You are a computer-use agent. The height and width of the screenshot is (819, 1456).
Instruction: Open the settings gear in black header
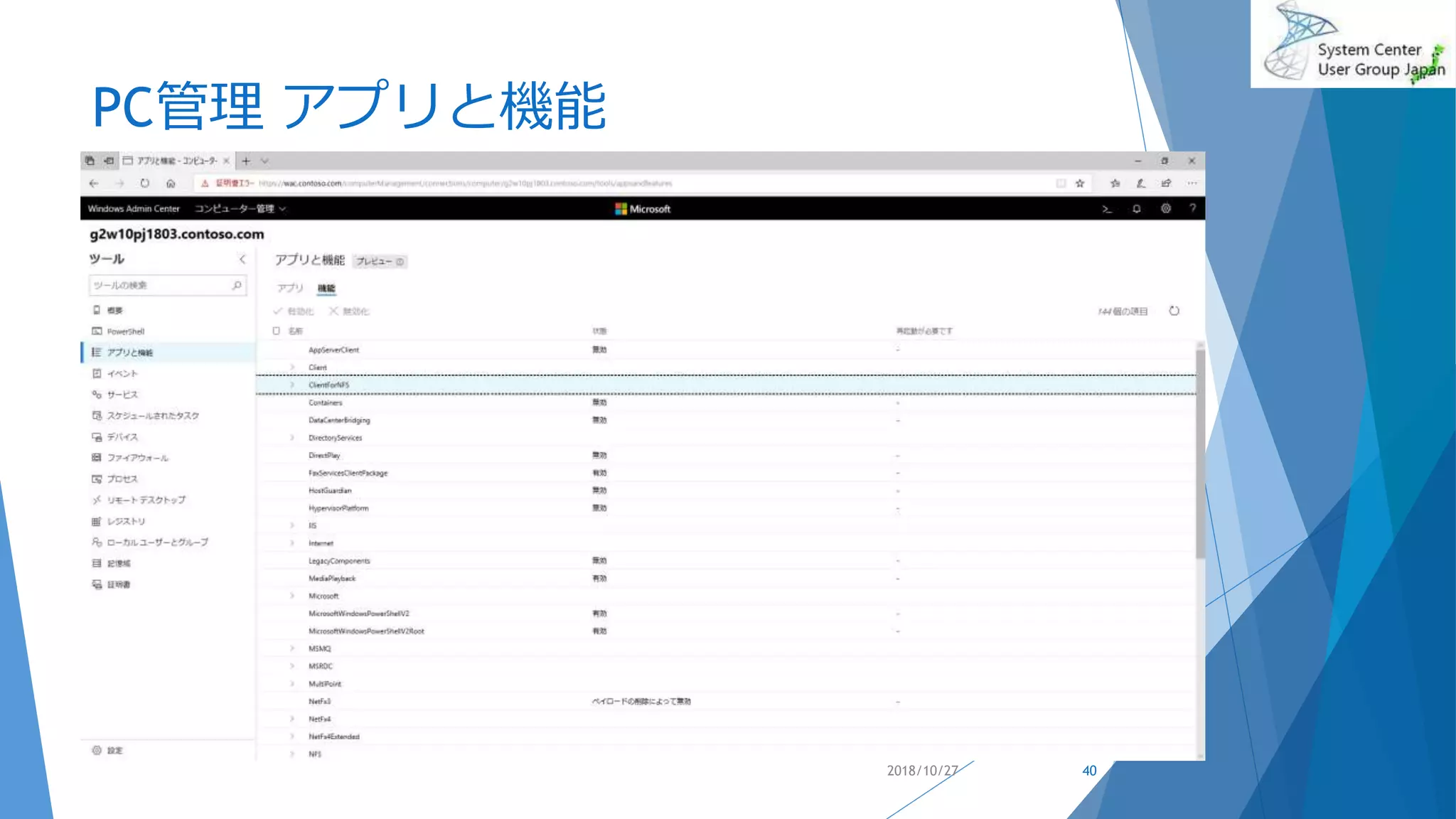coord(1166,208)
